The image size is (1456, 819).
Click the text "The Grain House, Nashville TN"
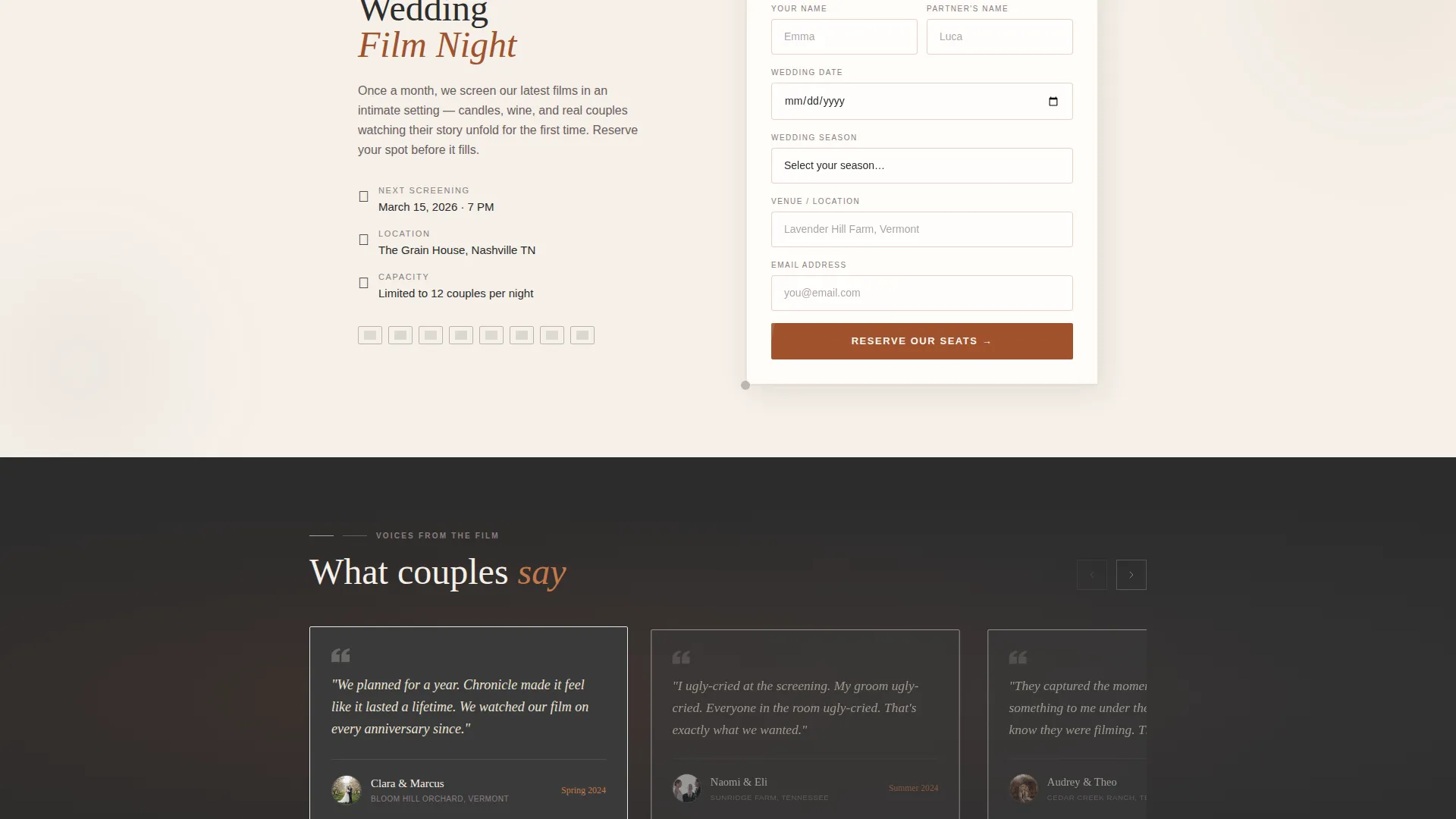click(x=457, y=250)
